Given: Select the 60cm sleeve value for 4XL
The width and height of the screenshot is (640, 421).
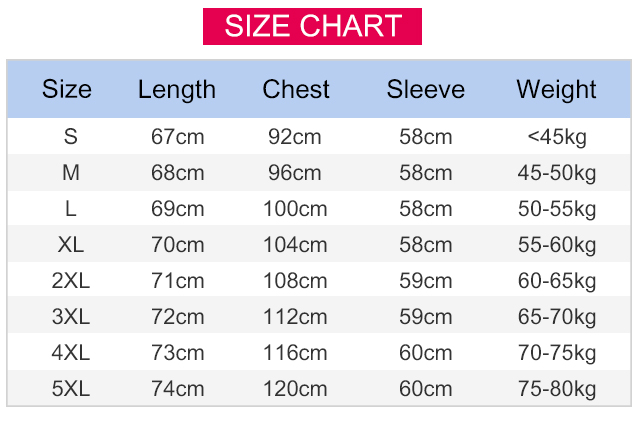Looking at the screenshot, I should [x=426, y=353].
